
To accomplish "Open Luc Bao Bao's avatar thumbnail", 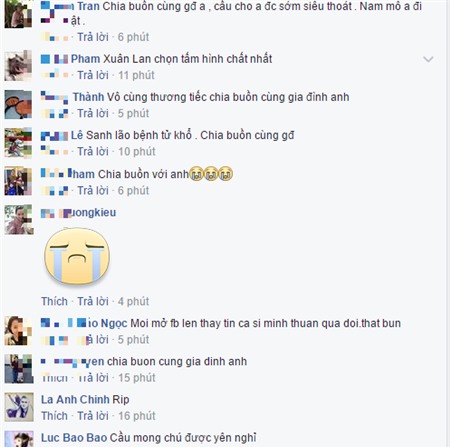I will point(19,439).
